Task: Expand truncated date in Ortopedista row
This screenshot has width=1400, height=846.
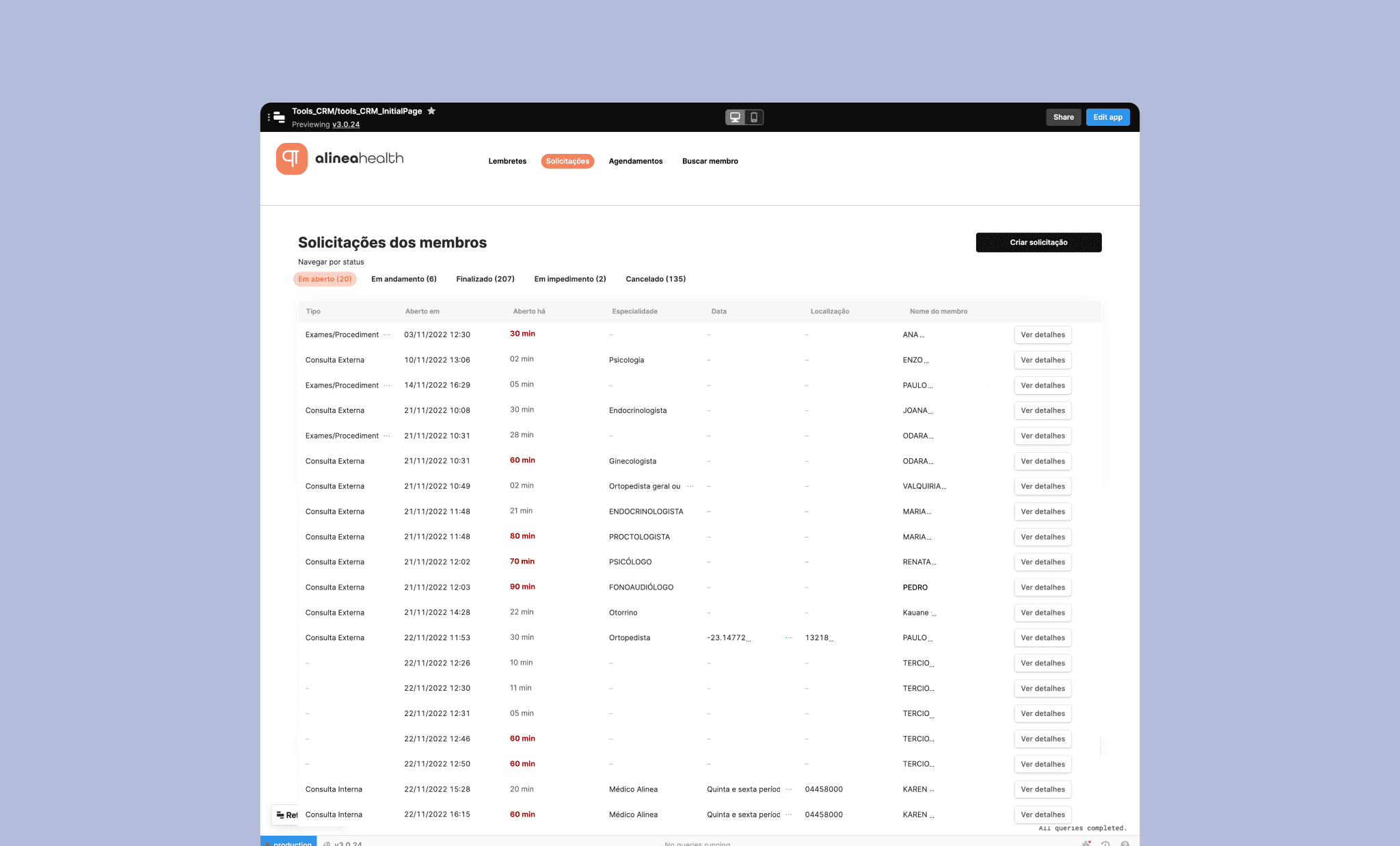Action: pyautogui.click(x=788, y=637)
